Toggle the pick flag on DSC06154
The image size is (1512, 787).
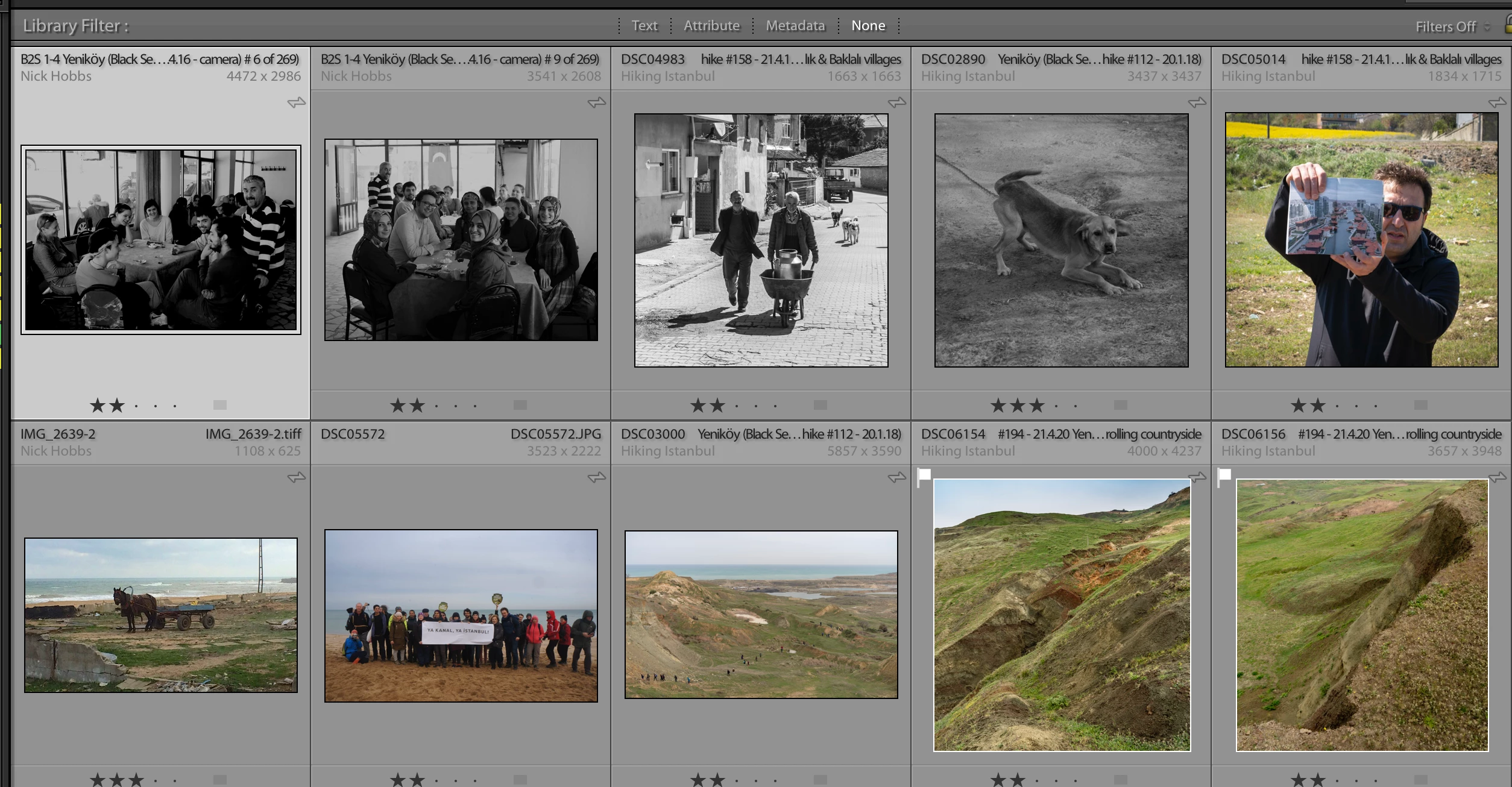coord(924,477)
